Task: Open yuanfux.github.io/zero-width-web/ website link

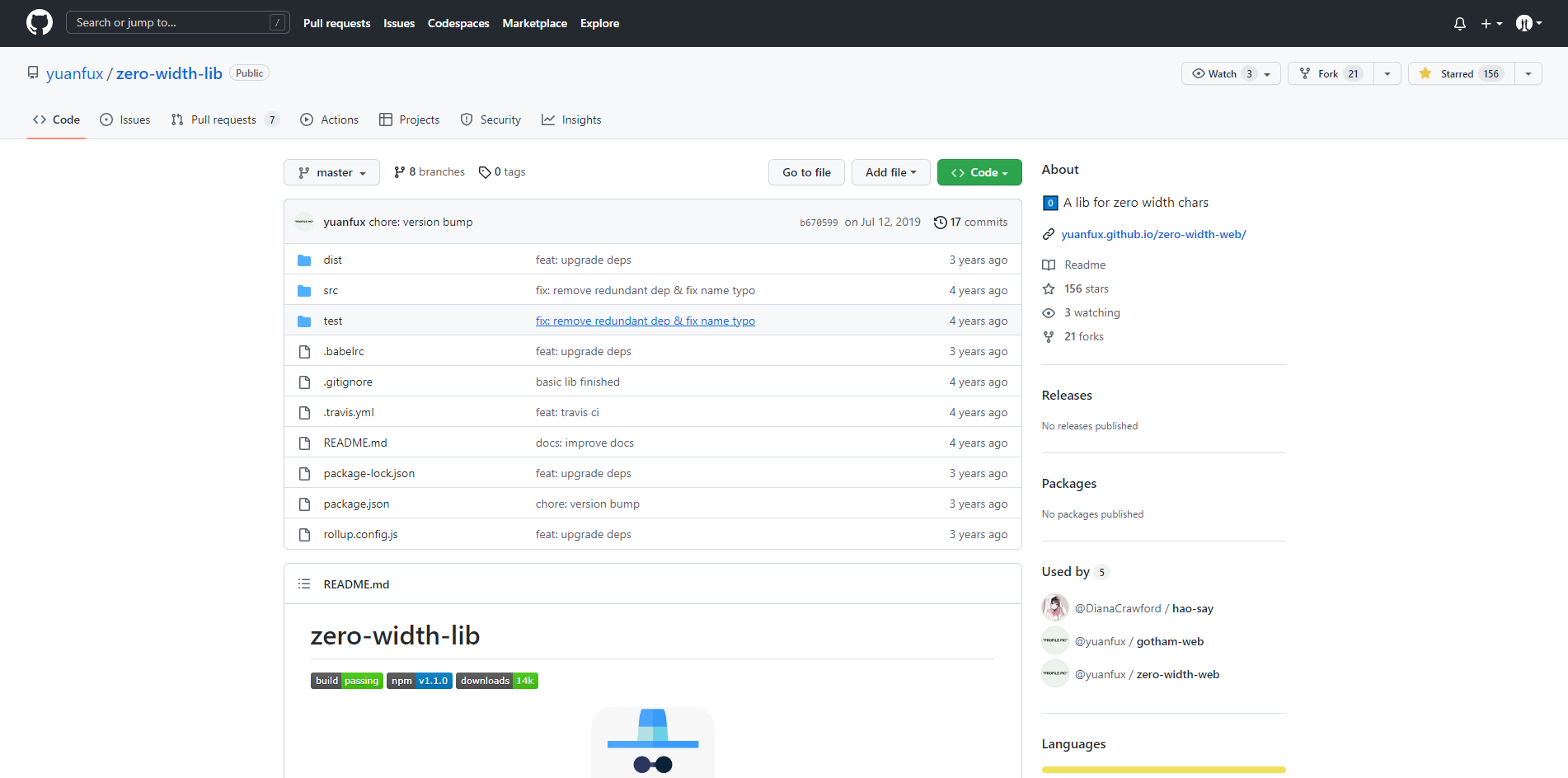Action: point(1153,234)
